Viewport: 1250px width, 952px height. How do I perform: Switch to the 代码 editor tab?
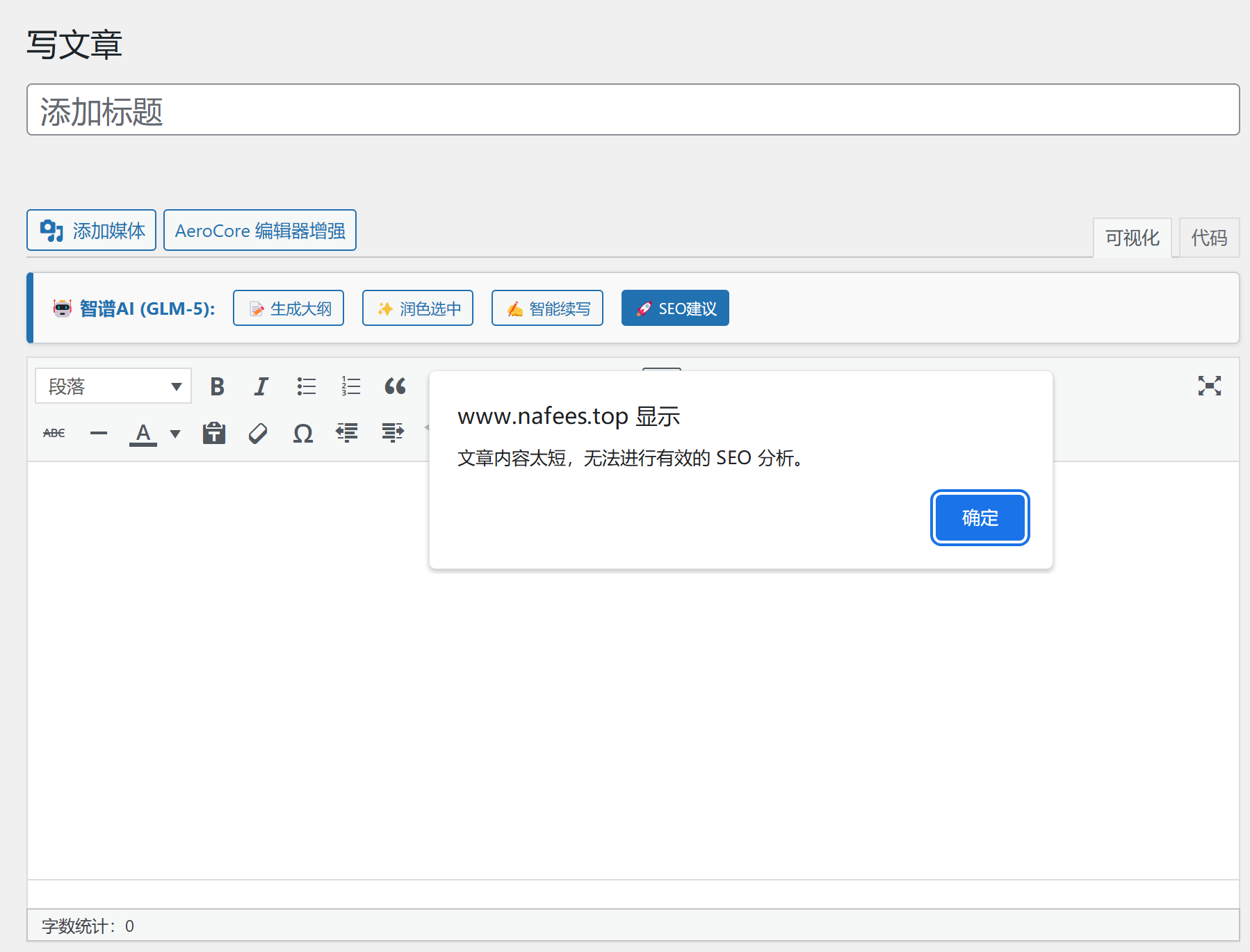click(1209, 238)
